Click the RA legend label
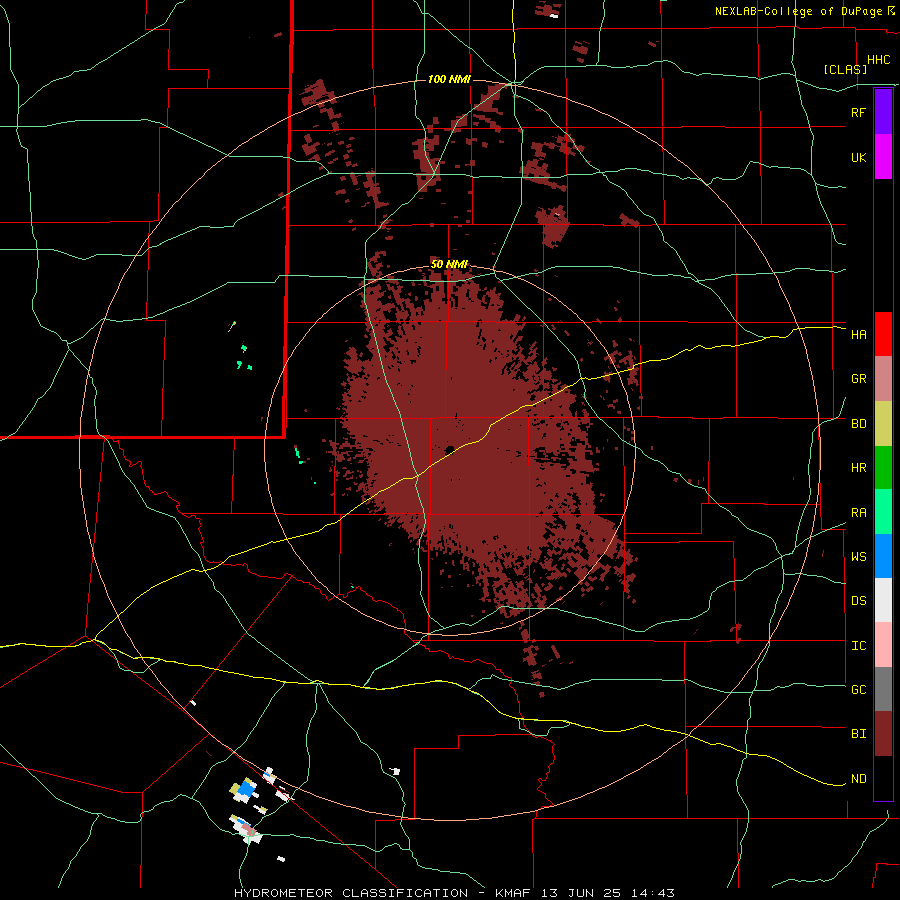 [x=858, y=513]
